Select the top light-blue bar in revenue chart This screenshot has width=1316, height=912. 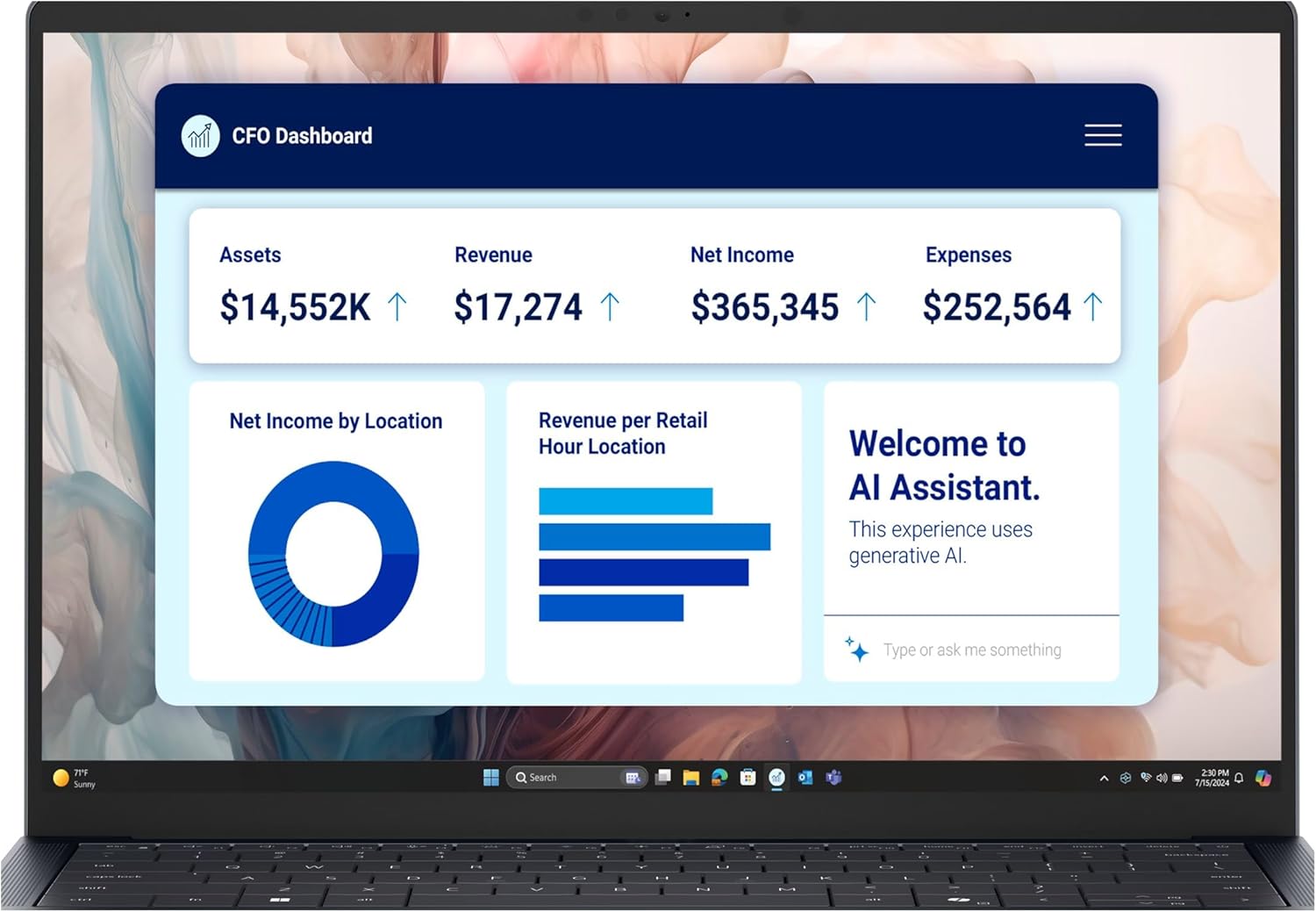626,501
